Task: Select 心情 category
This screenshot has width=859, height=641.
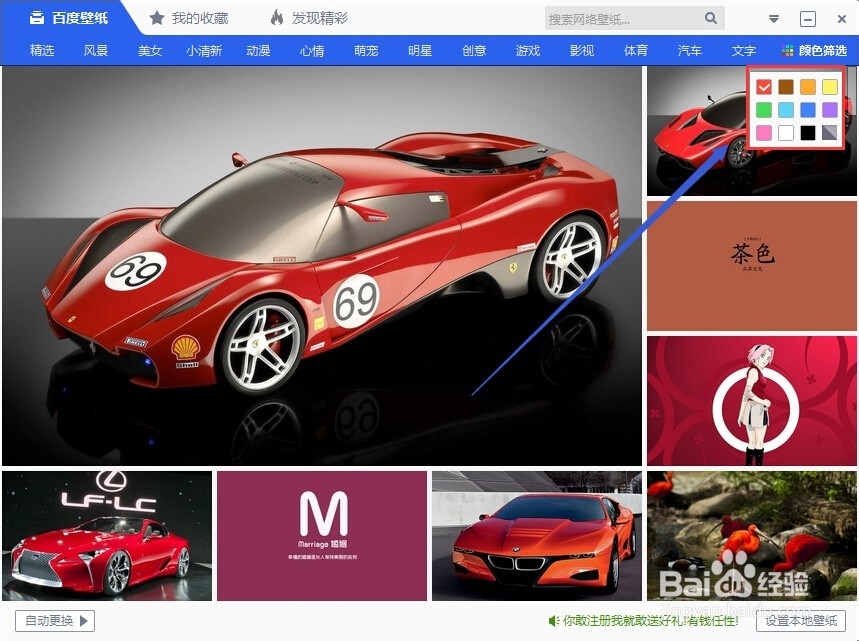Action: pos(312,51)
